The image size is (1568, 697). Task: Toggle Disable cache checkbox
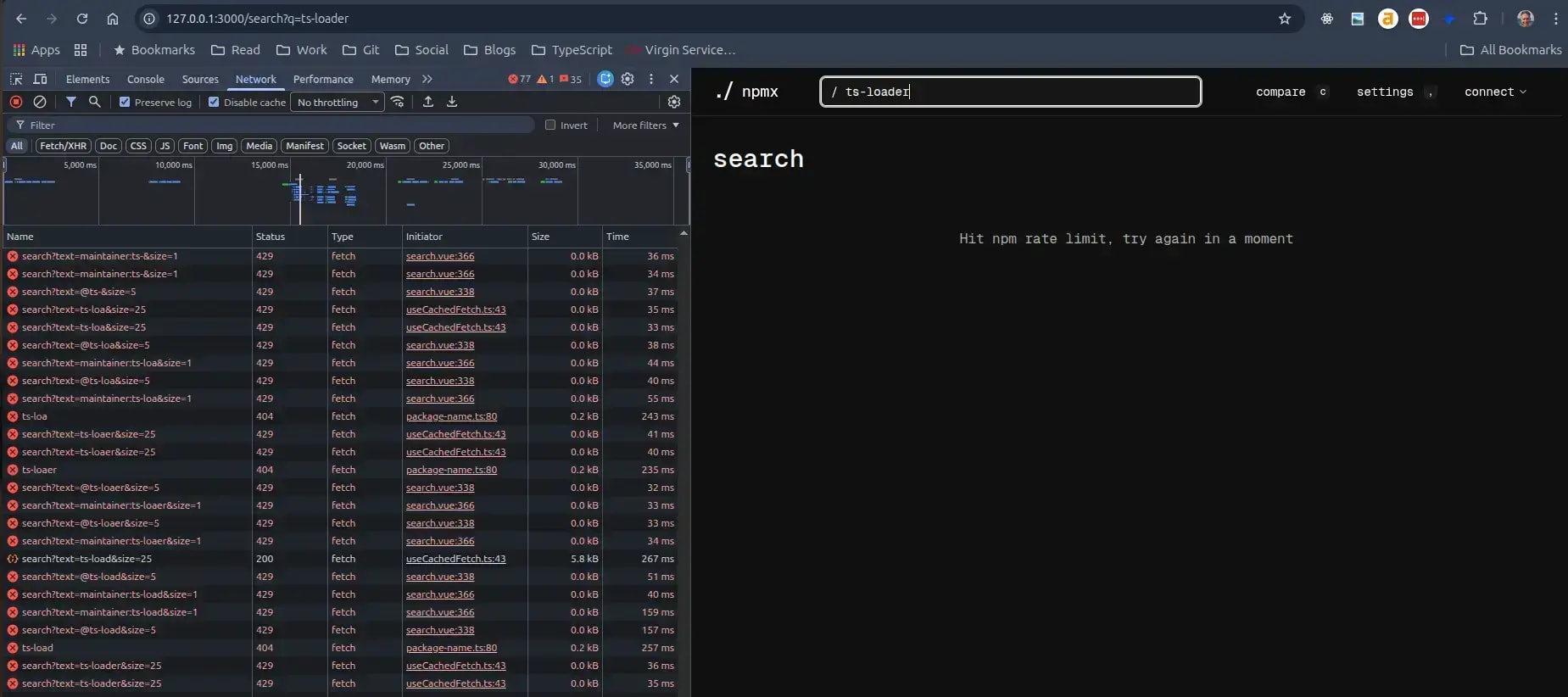(x=214, y=102)
